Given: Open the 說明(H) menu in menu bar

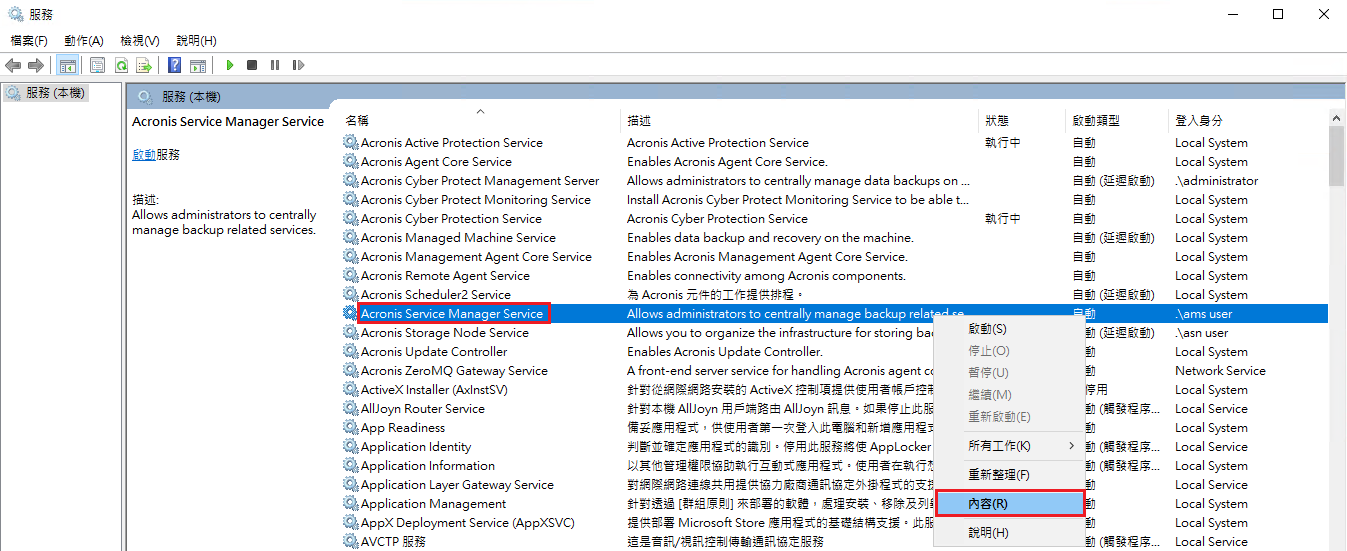Looking at the screenshot, I should coord(196,41).
